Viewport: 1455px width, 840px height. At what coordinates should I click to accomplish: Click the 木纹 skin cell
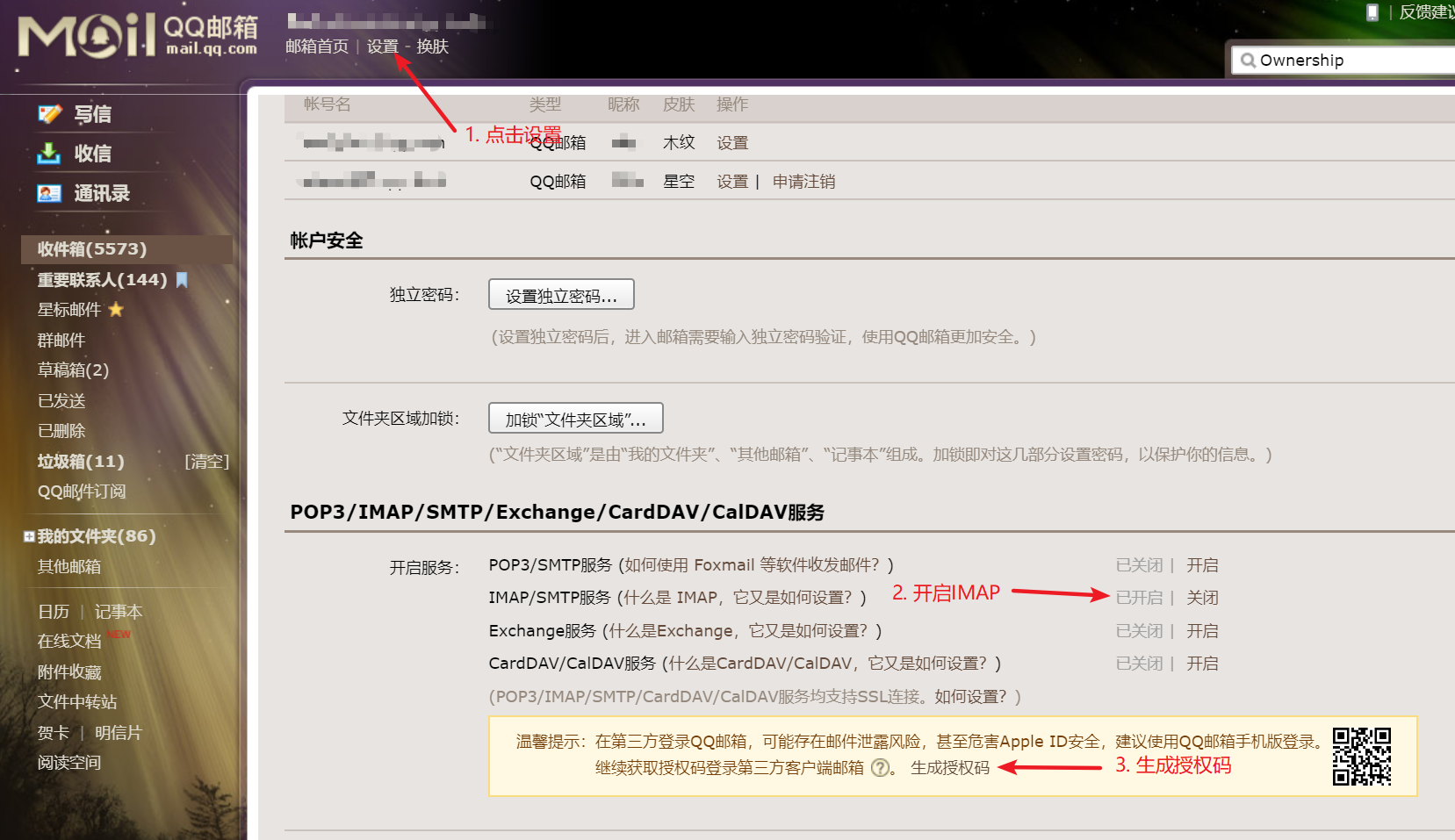coord(679,142)
